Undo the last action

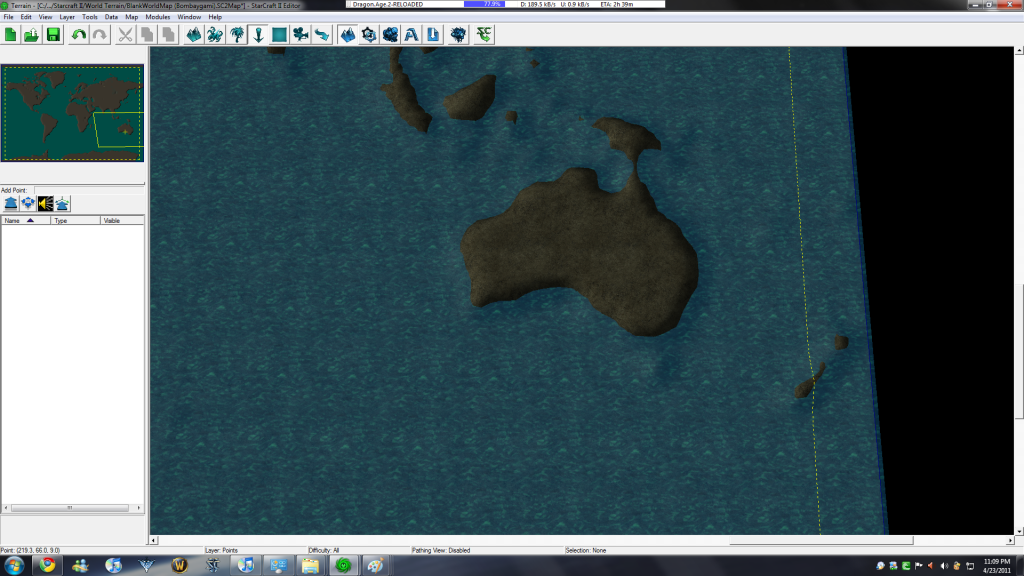[79, 35]
